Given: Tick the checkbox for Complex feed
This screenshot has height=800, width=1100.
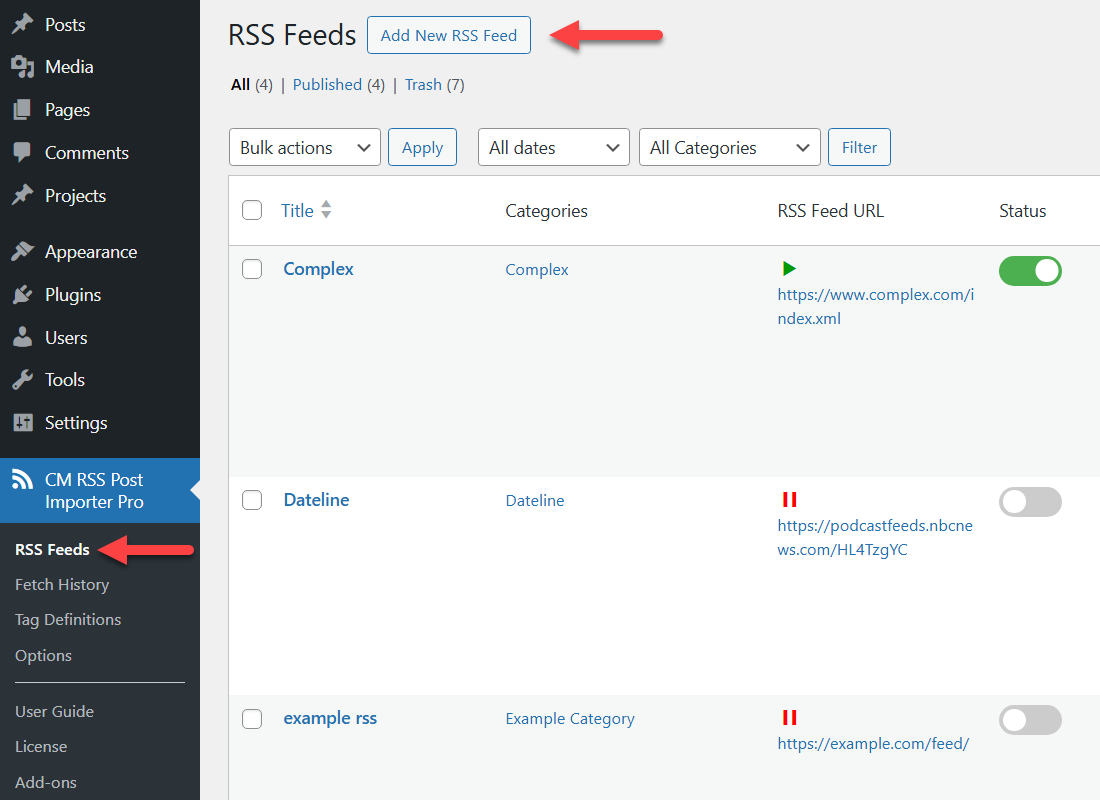Looking at the screenshot, I should click(x=252, y=269).
